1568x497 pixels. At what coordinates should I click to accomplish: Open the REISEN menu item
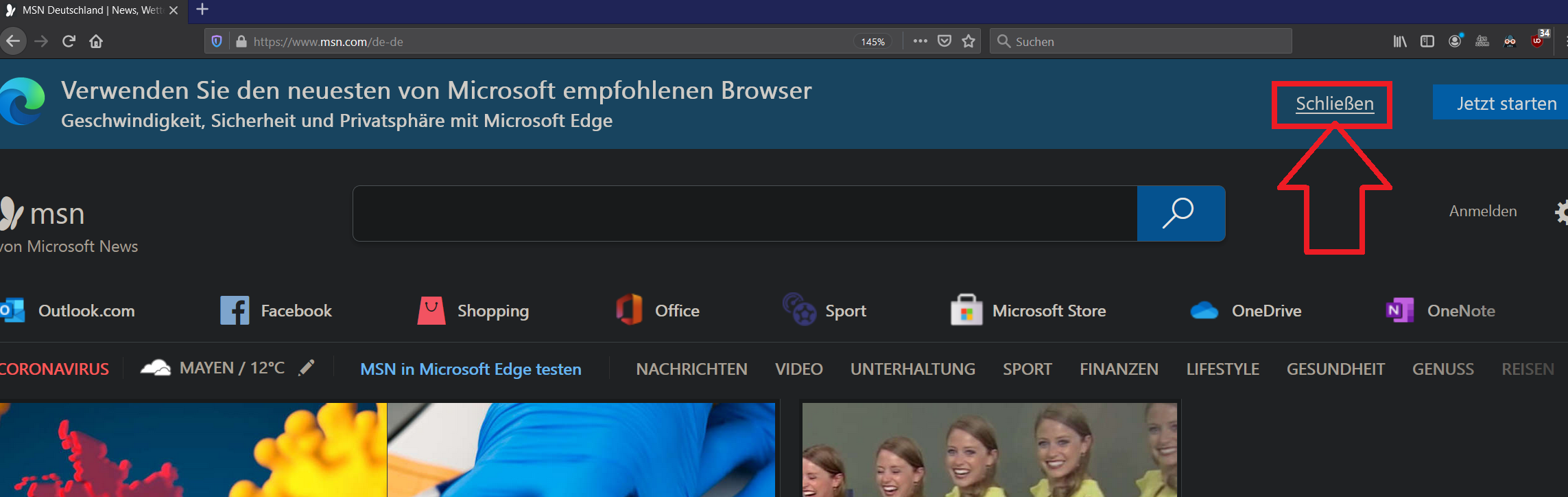coord(1528,369)
